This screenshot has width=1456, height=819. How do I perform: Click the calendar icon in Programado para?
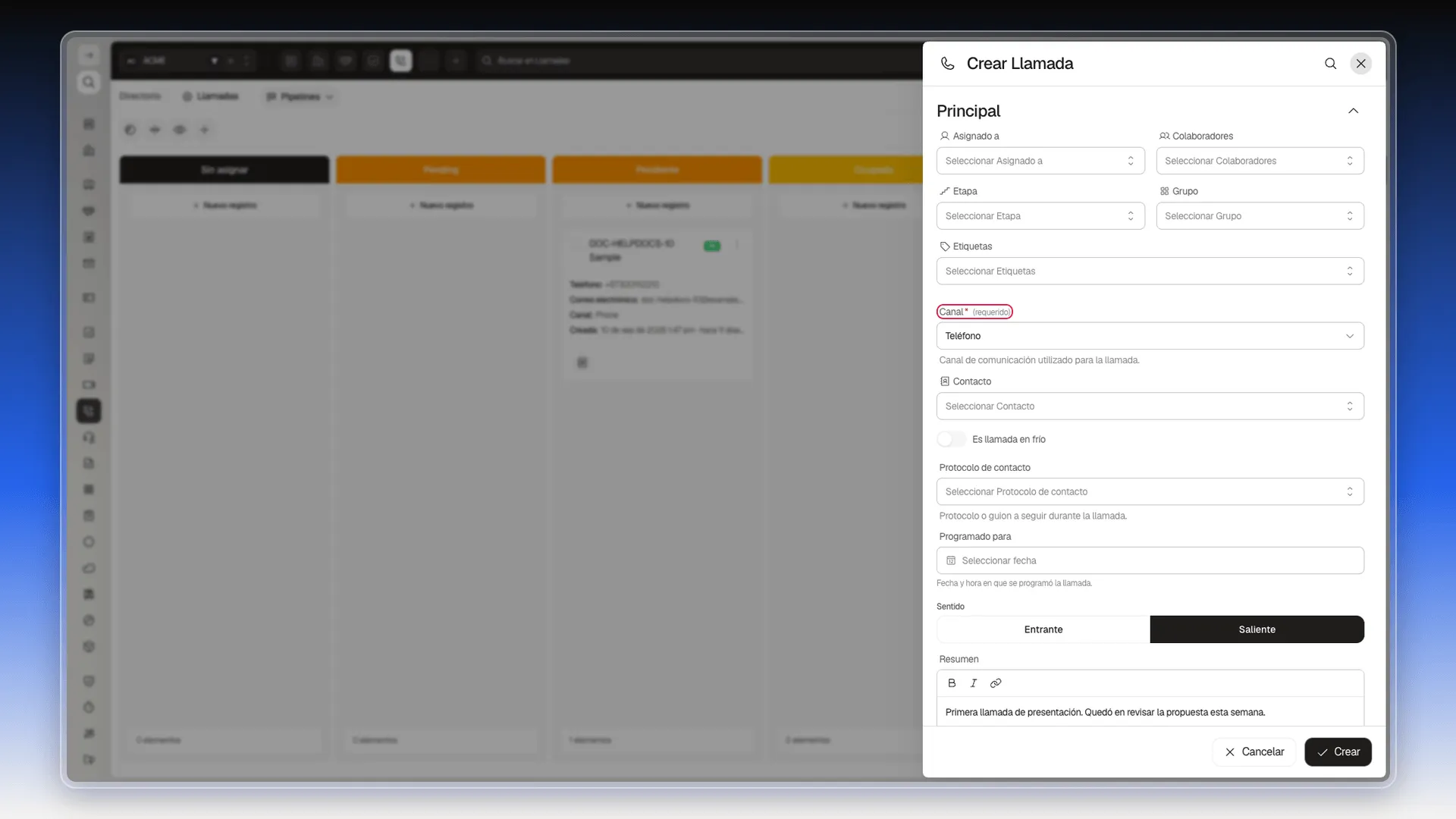pyautogui.click(x=951, y=560)
